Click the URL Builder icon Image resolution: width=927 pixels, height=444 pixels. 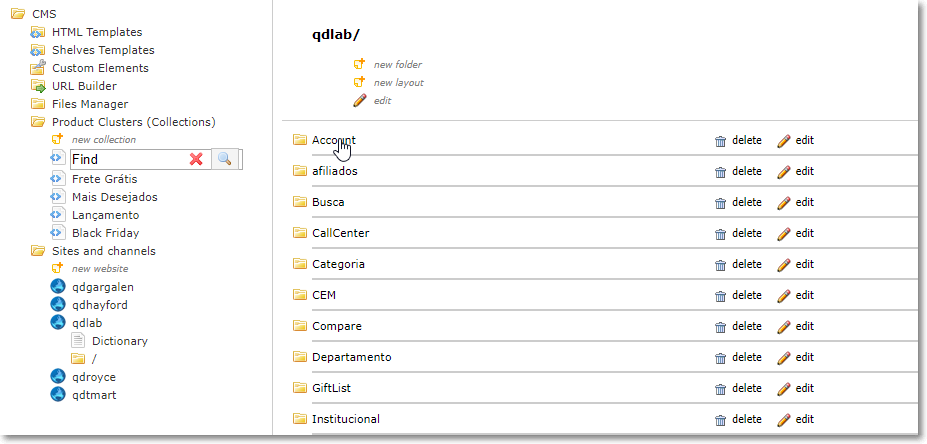point(38,87)
